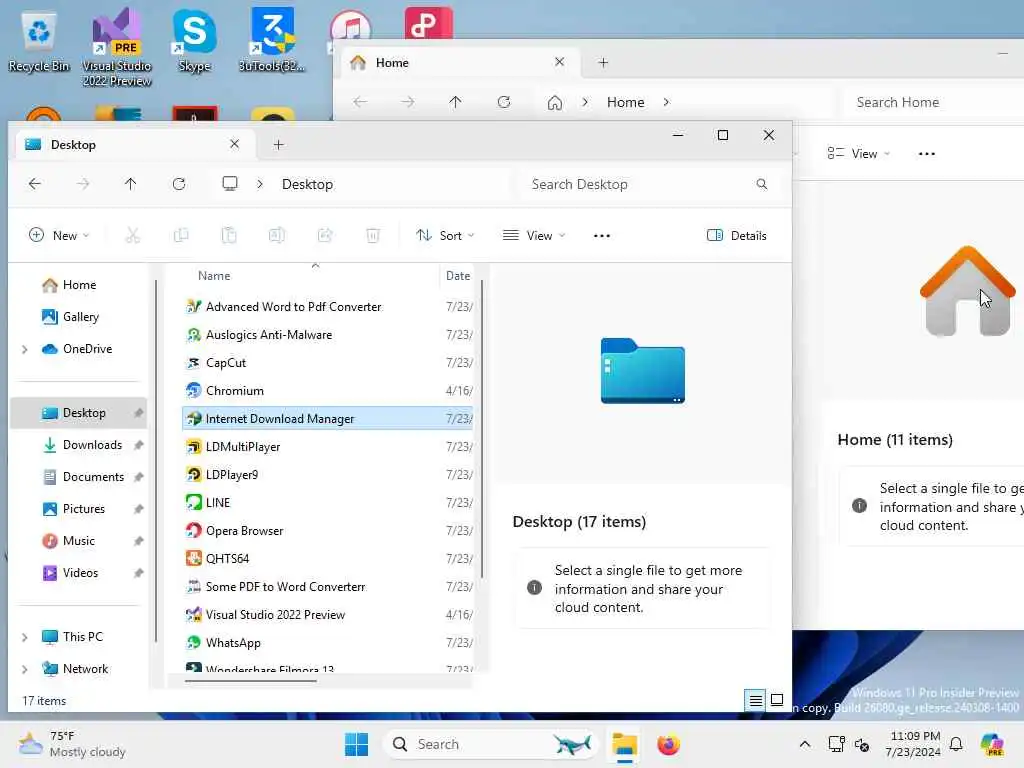Refresh the Home window behind
The width and height of the screenshot is (1024, 768).
click(504, 102)
